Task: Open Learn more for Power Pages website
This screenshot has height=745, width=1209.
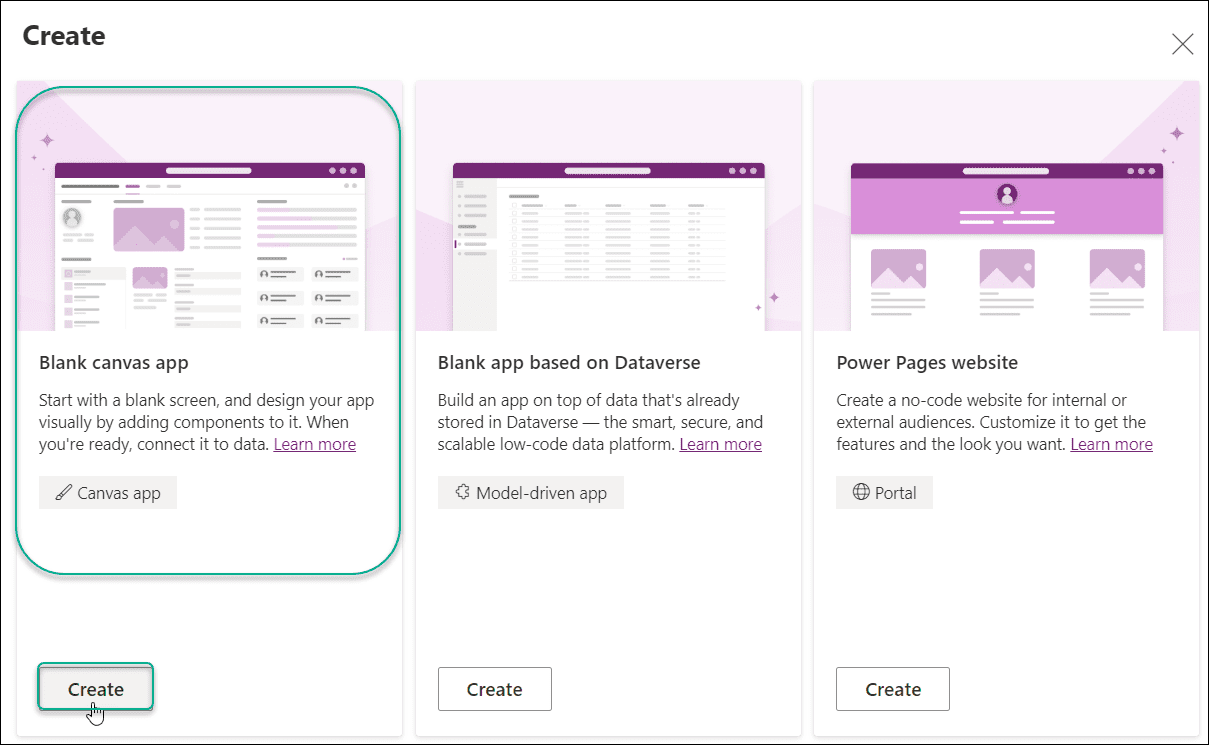Action: click(x=1111, y=443)
